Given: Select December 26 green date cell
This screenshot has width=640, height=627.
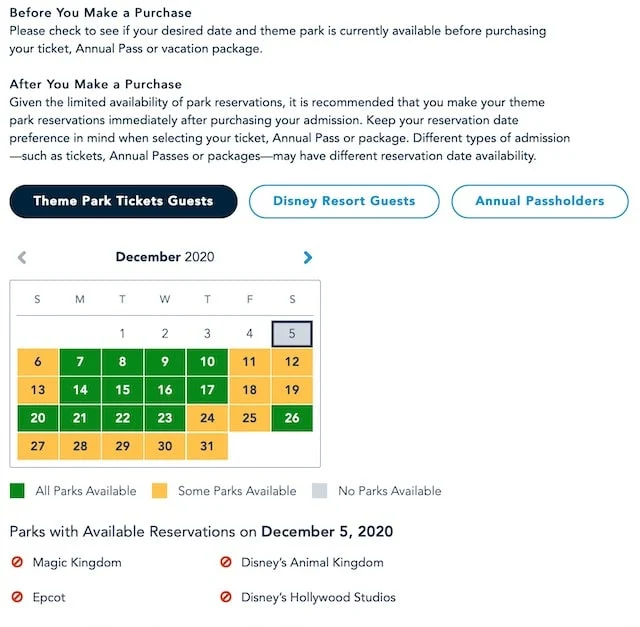Looking at the screenshot, I should point(292,418).
